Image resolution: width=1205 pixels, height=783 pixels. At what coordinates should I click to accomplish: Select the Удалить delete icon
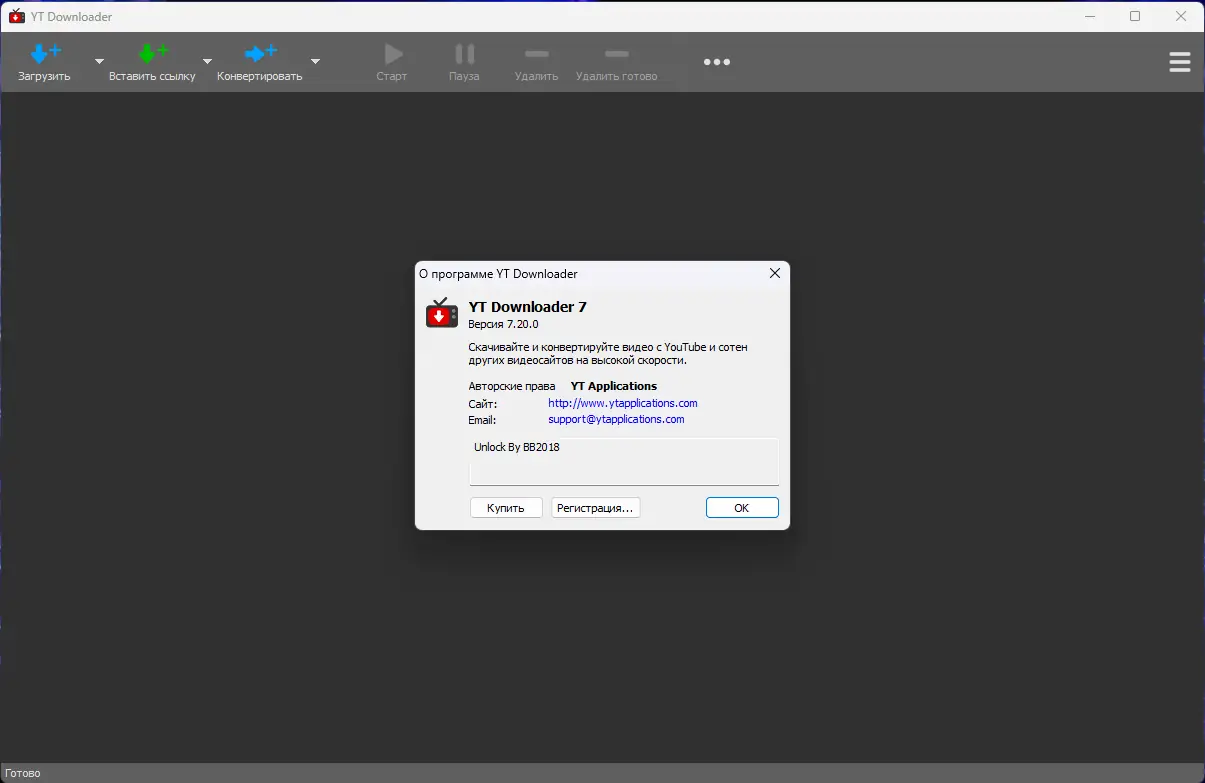(x=535, y=55)
